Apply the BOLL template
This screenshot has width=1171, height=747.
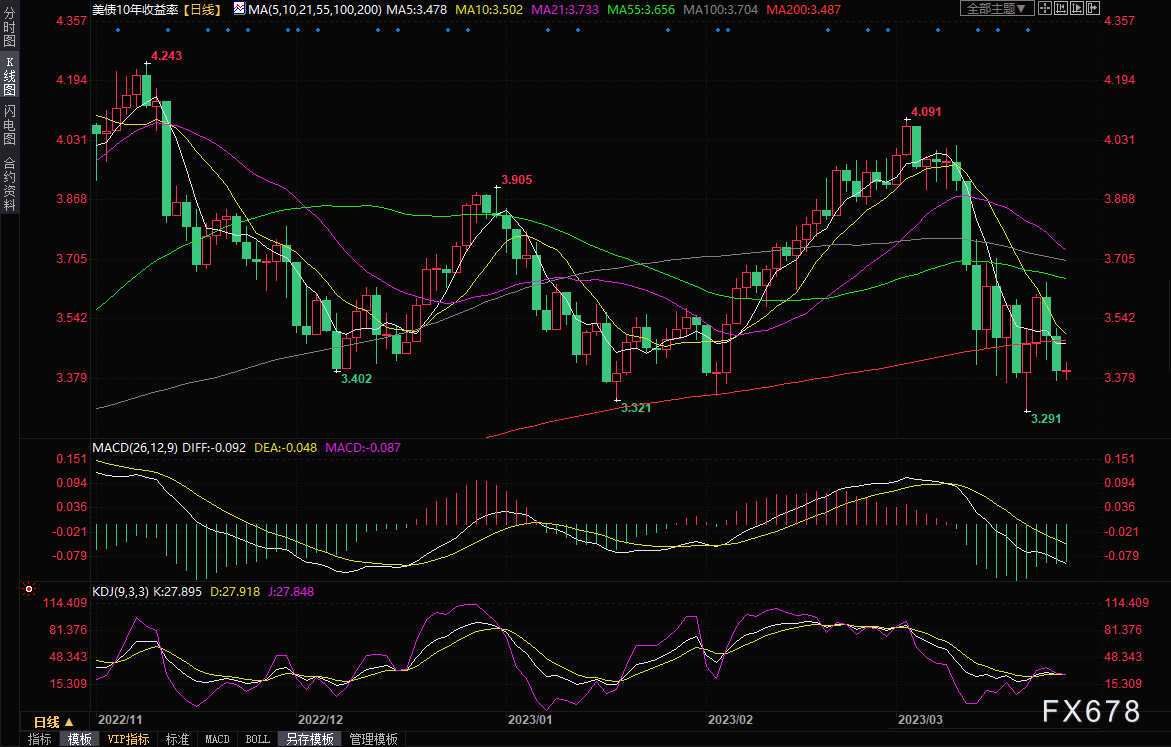(258, 739)
